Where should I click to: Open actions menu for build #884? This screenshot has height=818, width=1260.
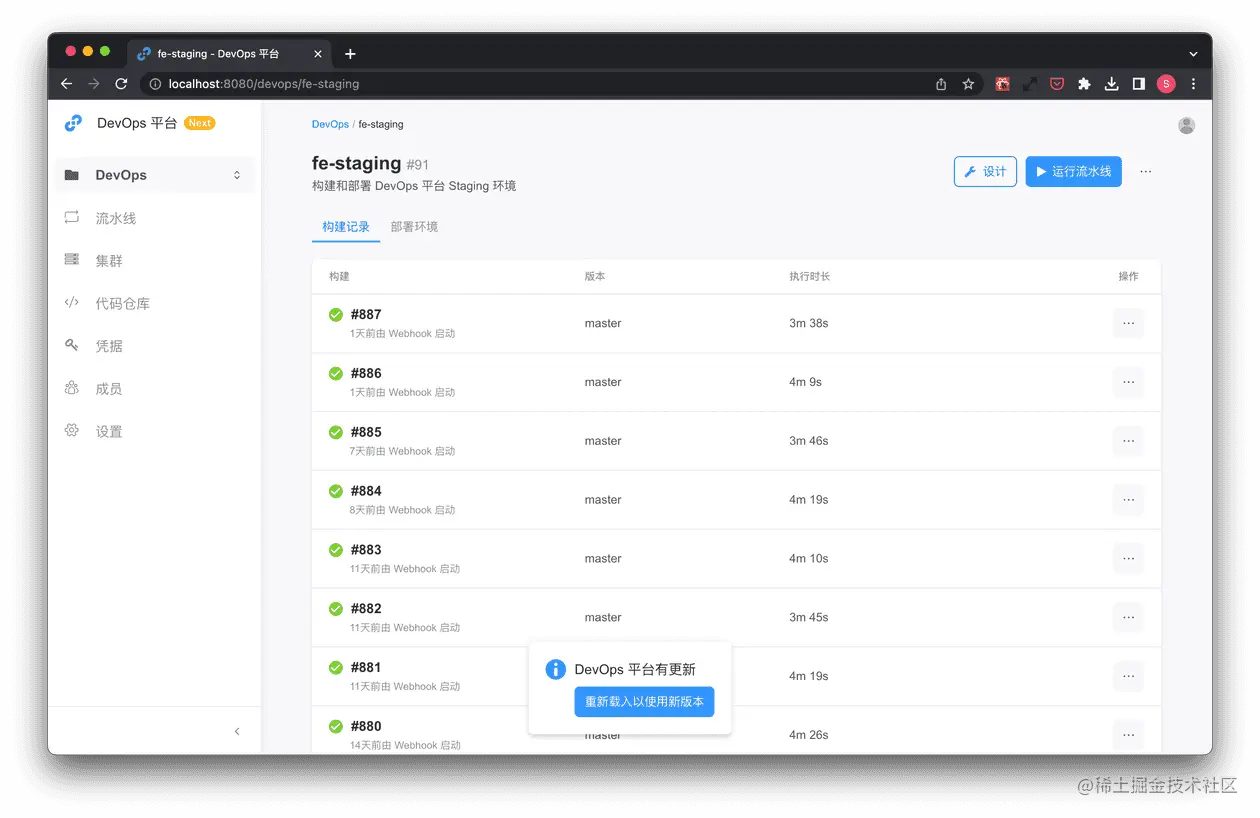[1129, 500]
